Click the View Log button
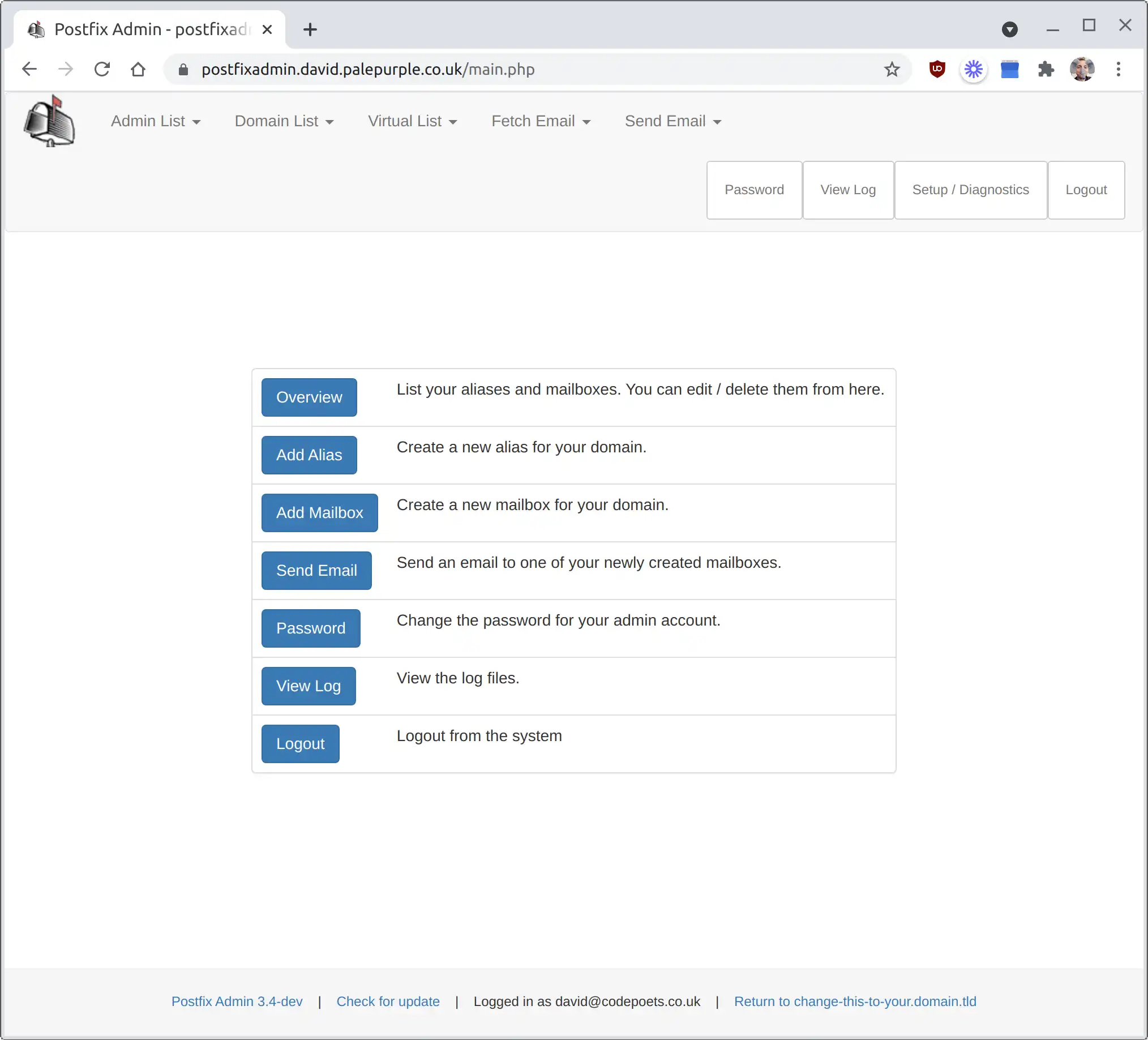 [308, 686]
